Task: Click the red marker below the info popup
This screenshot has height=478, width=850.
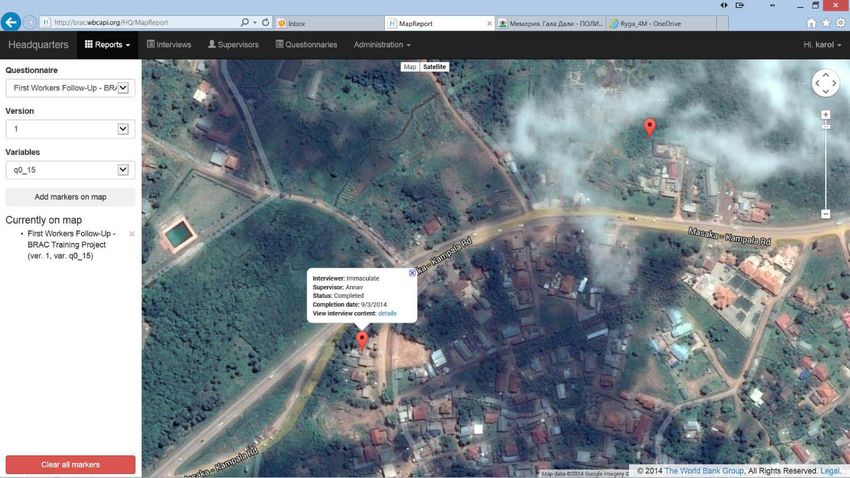Action: click(362, 341)
